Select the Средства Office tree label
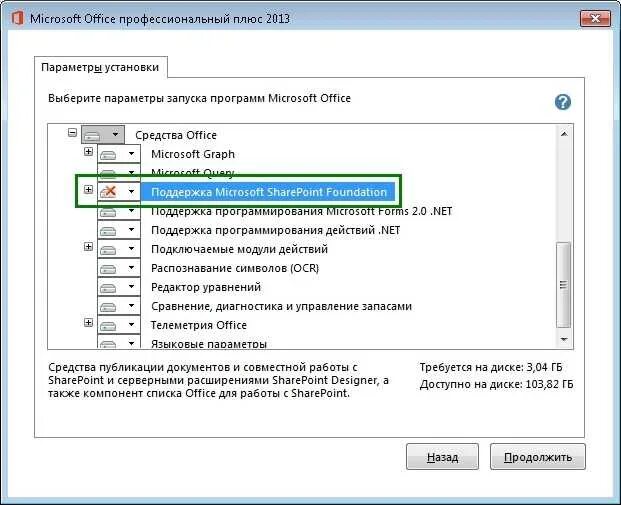Screen dimensions: 621x505 (x=176, y=135)
